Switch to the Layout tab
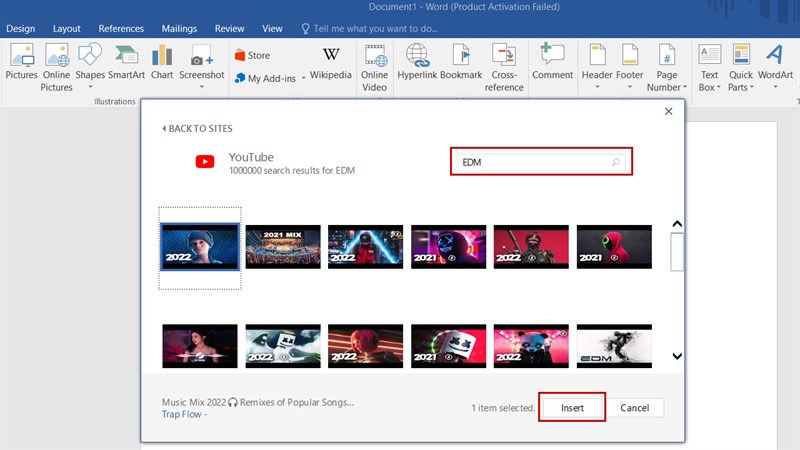 [x=66, y=29]
